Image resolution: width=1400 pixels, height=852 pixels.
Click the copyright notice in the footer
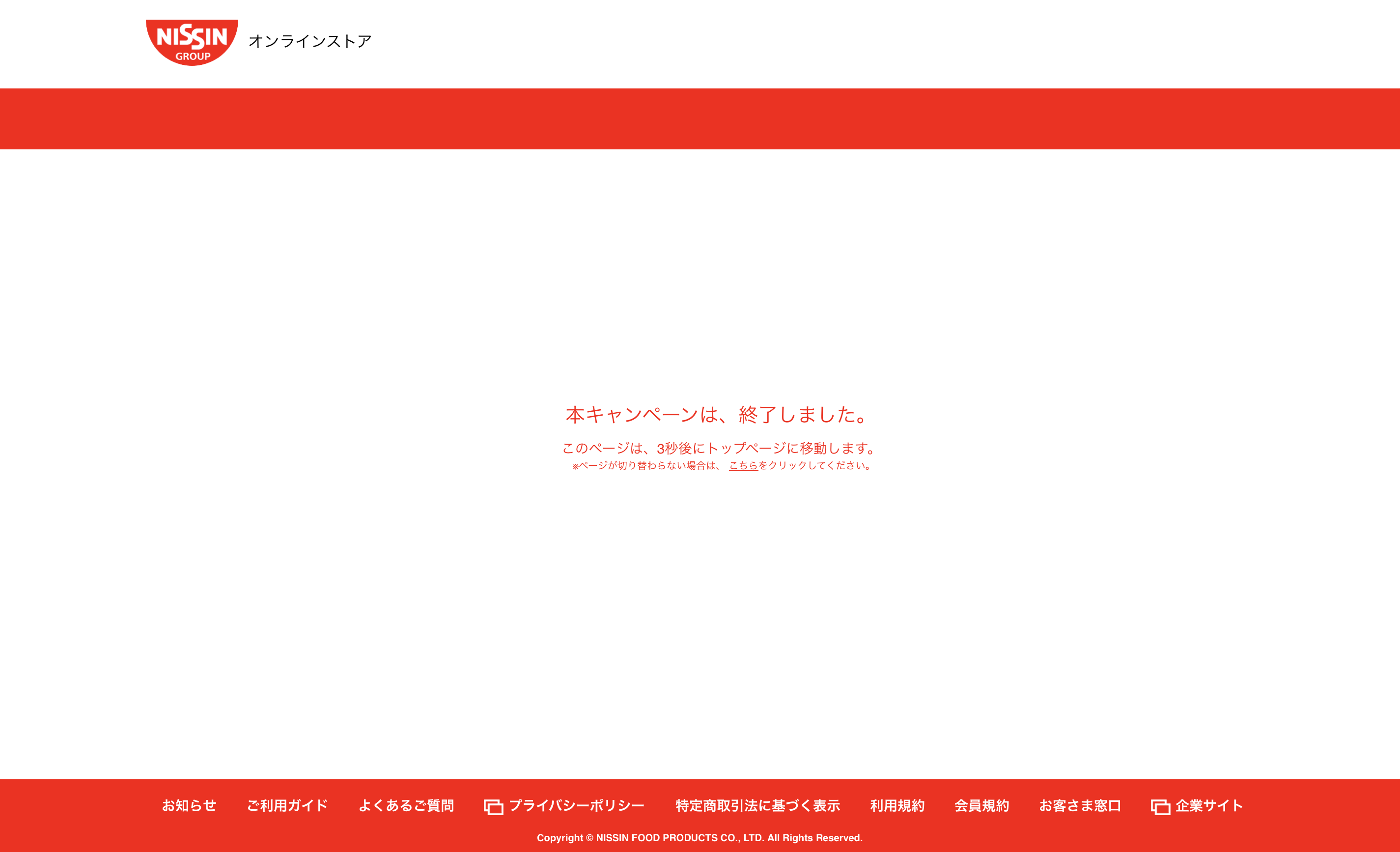[x=700, y=838]
